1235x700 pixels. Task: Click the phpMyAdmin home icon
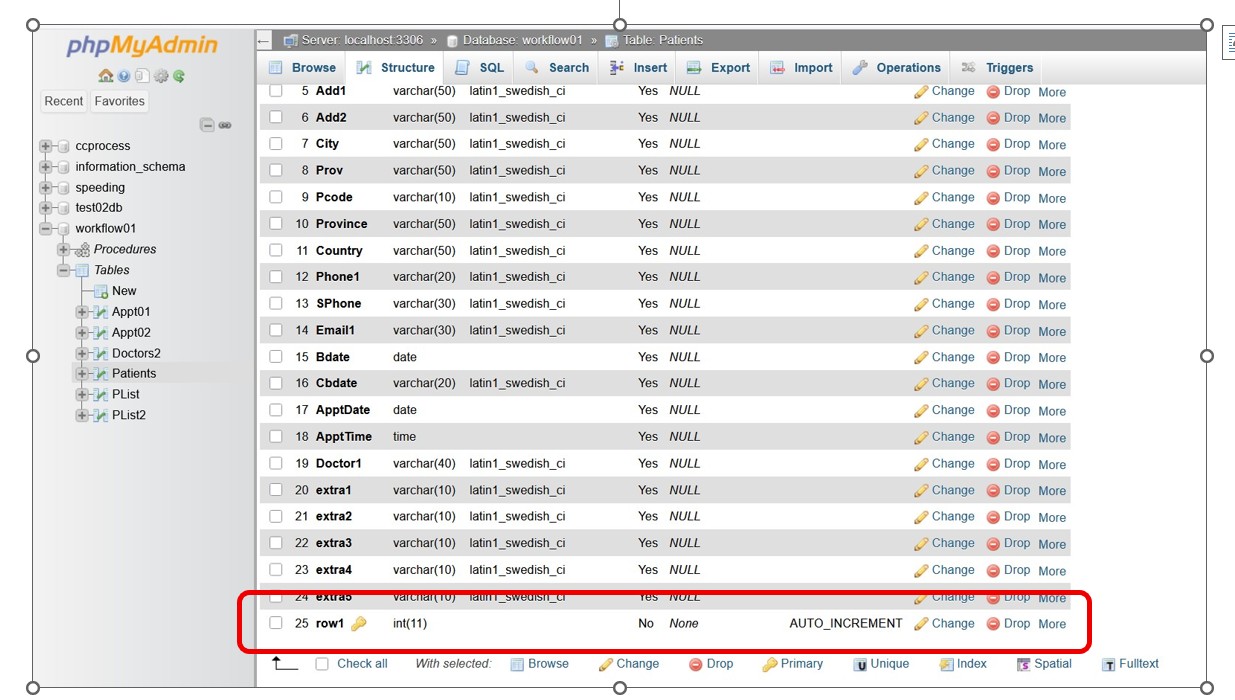[105, 76]
